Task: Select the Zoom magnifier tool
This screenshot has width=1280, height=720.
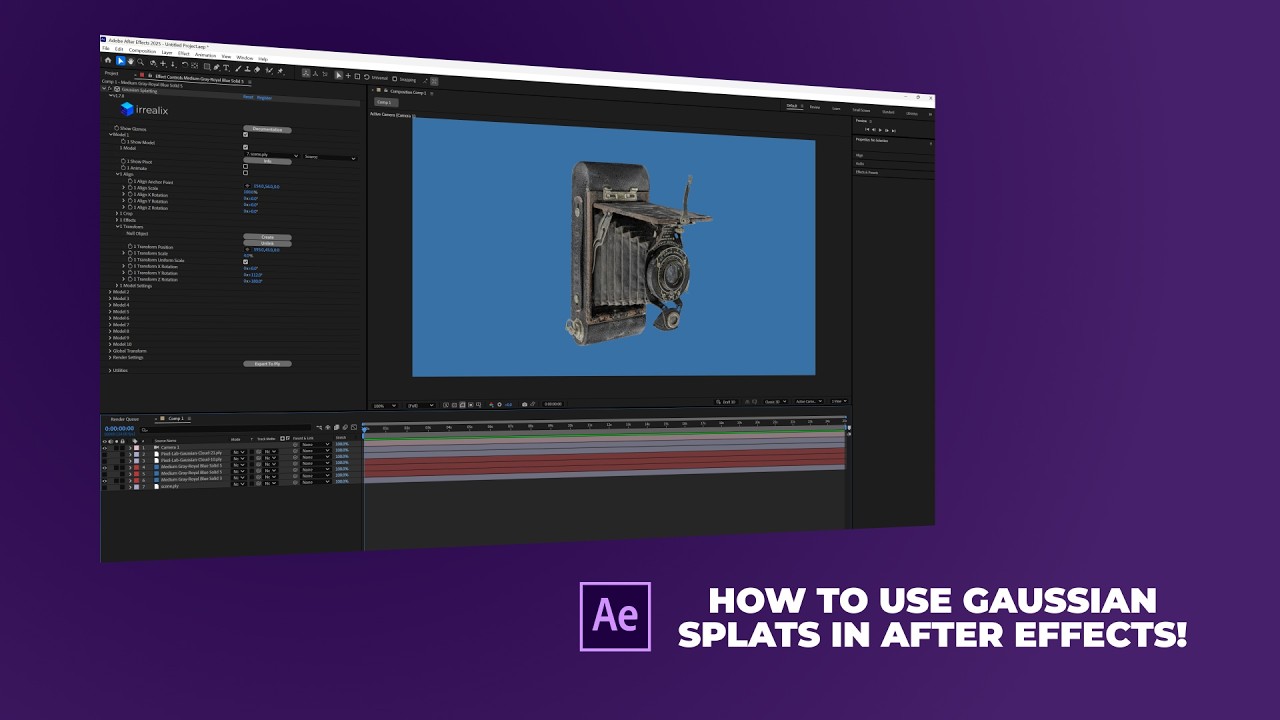Action: 141,62
